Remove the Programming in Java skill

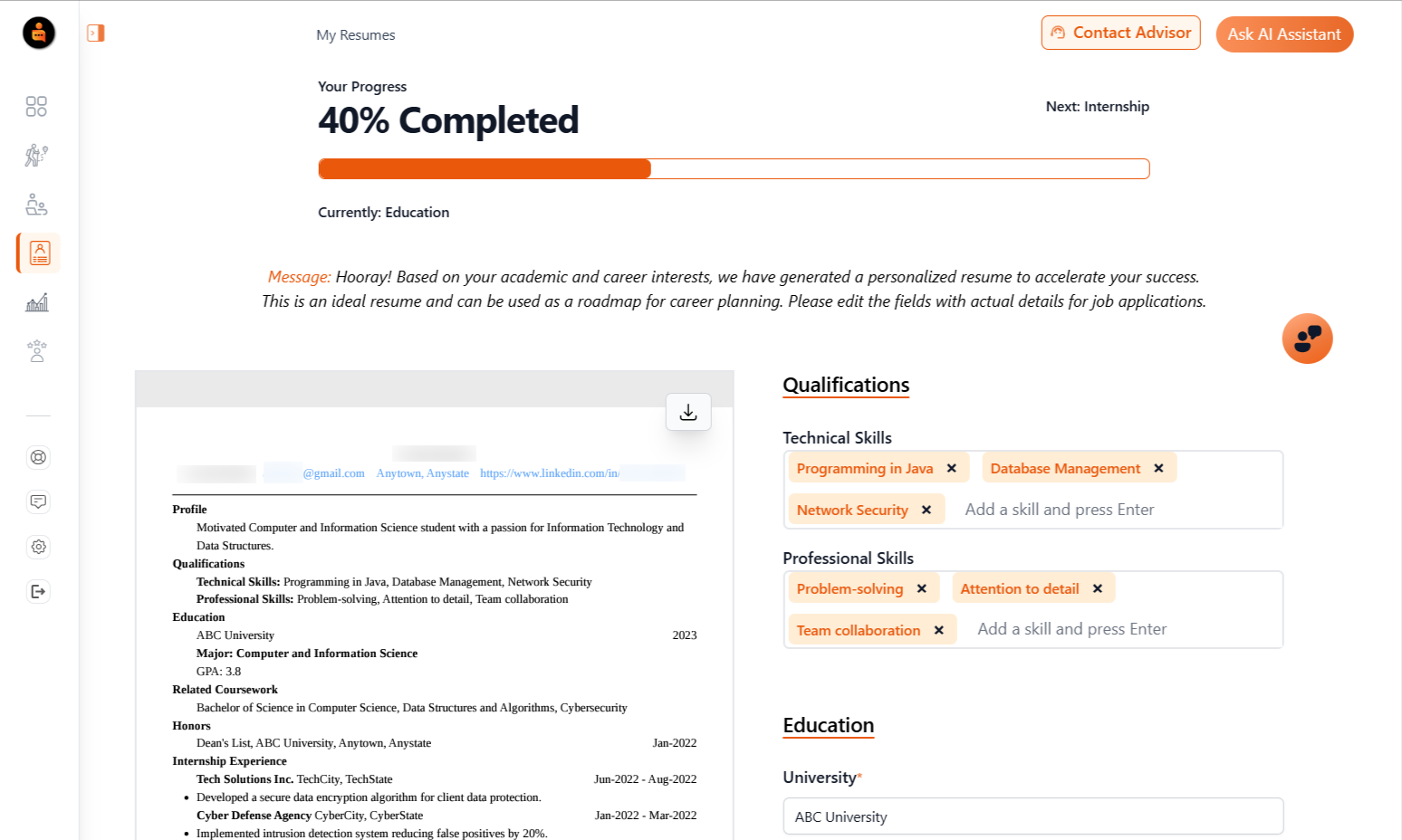pyautogui.click(x=952, y=468)
